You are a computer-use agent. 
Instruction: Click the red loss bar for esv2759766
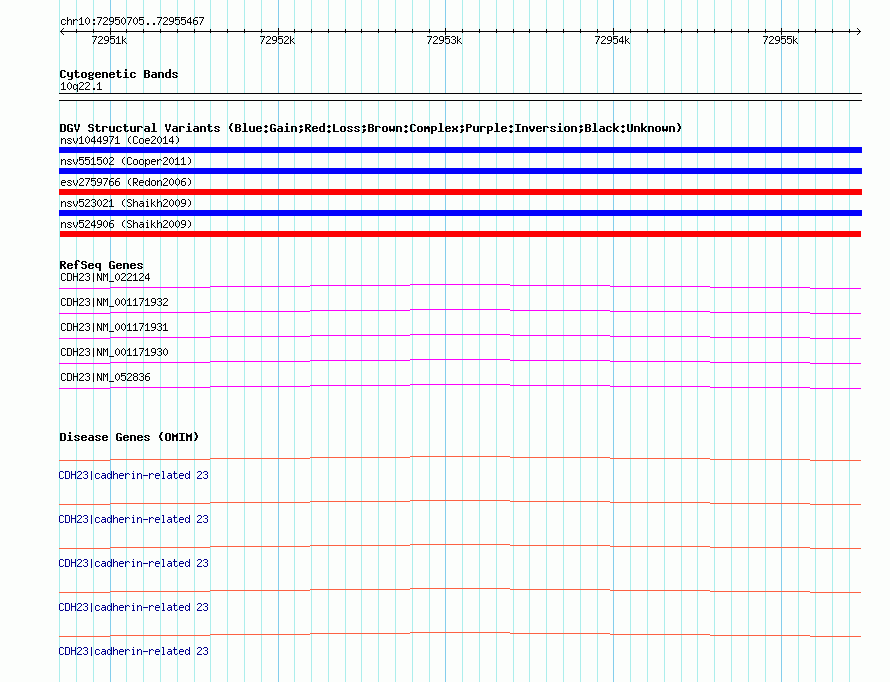(460, 192)
